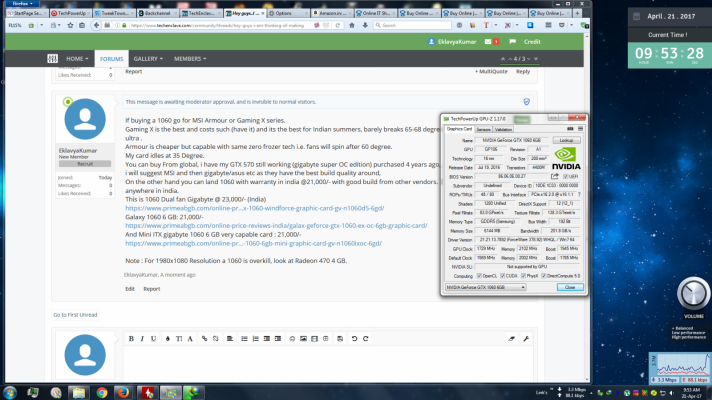This screenshot has width=712, height=400.
Task: Open the inbox envelope icon in the green header
Action: click(x=488, y=41)
